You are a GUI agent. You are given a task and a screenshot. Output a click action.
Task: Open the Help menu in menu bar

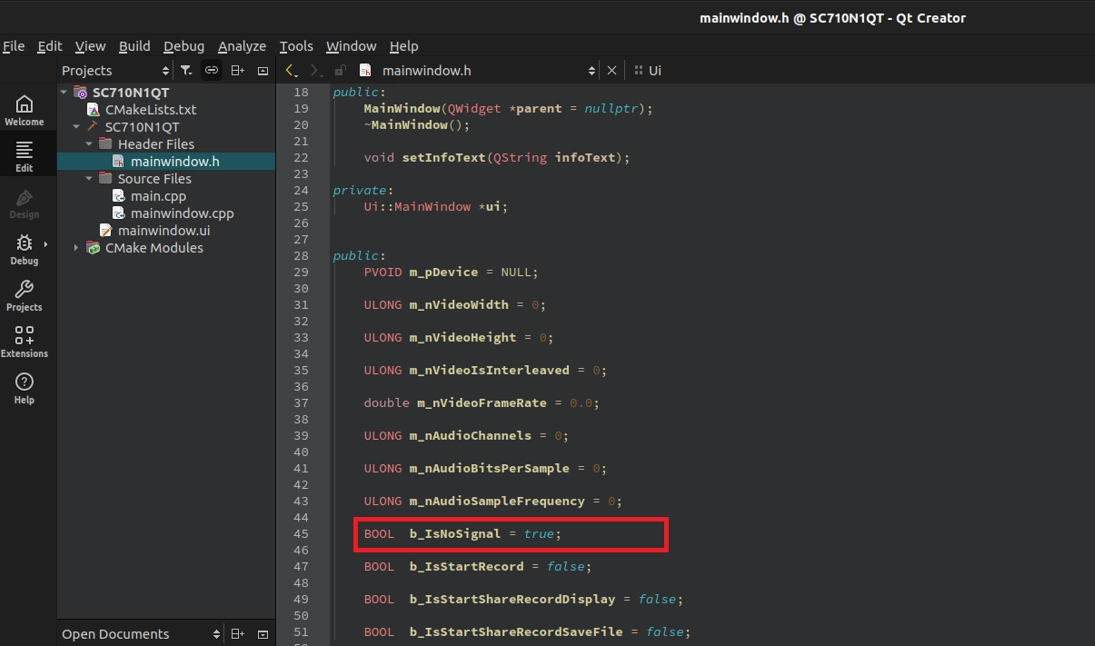[404, 46]
